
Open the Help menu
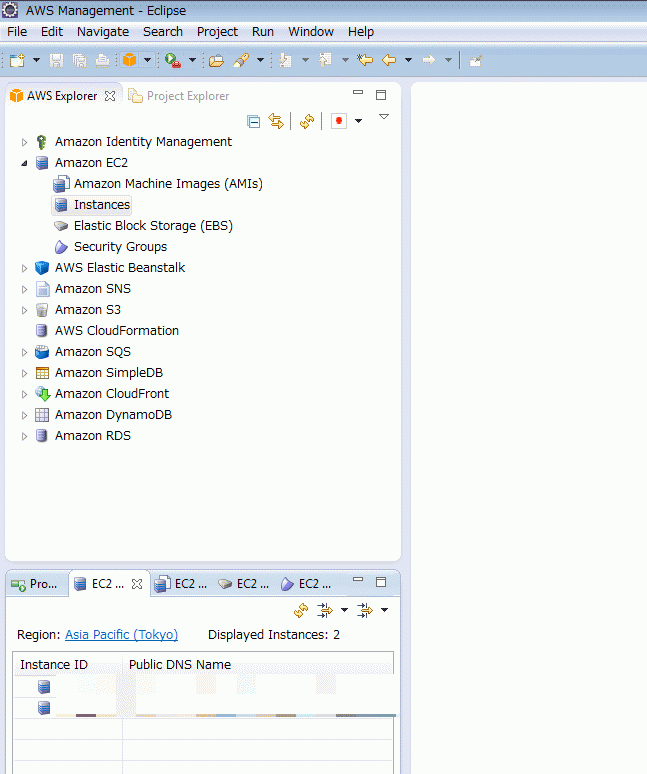pyautogui.click(x=361, y=32)
